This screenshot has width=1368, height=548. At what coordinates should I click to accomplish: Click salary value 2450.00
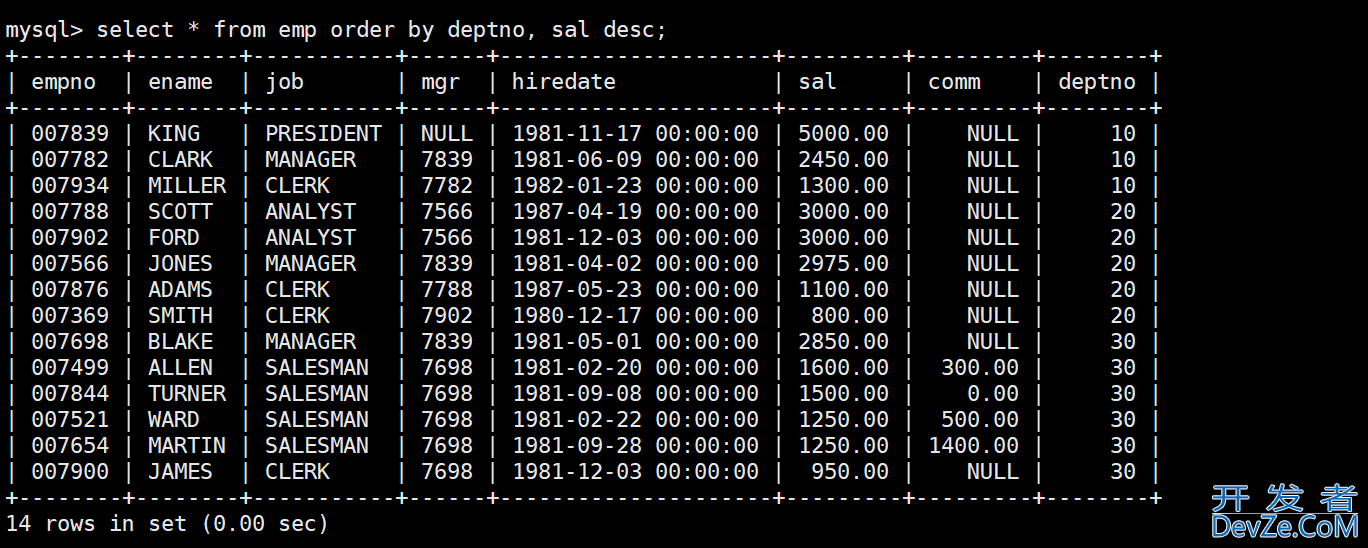pos(843,159)
